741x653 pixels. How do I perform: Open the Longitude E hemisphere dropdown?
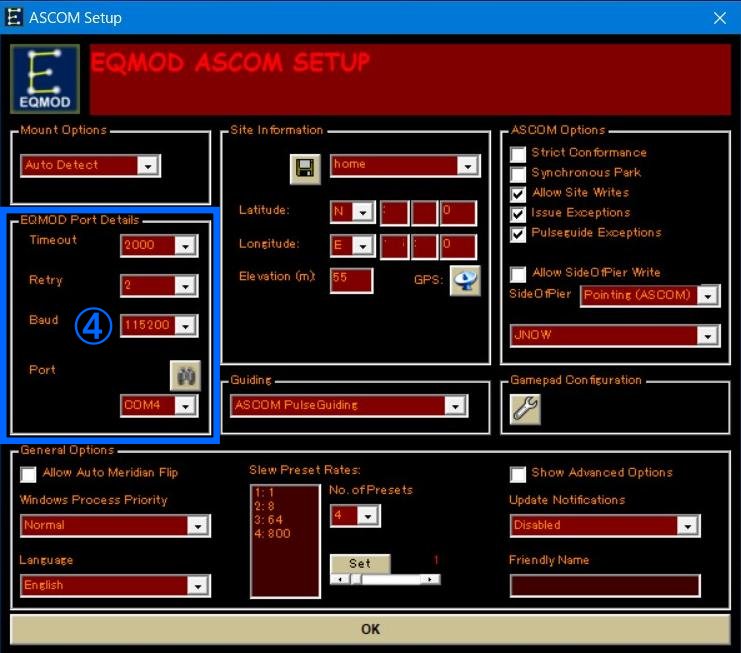coord(363,246)
